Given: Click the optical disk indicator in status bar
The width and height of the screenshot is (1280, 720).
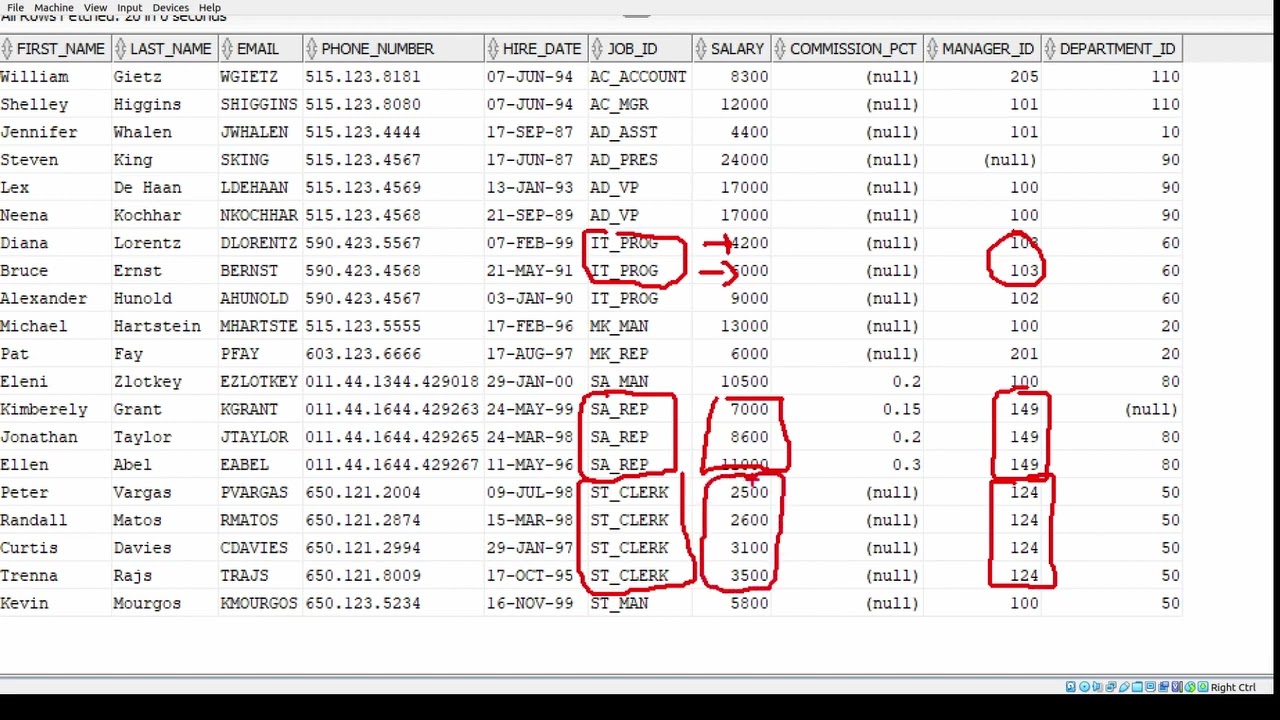Looking at the screenshot, I should pos(1085,687).
